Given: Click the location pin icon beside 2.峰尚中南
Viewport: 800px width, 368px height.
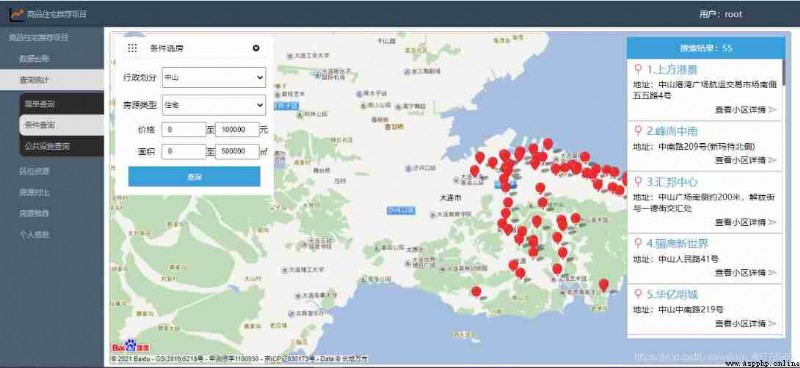Looking at the screenshot, I should click(638, 131).
